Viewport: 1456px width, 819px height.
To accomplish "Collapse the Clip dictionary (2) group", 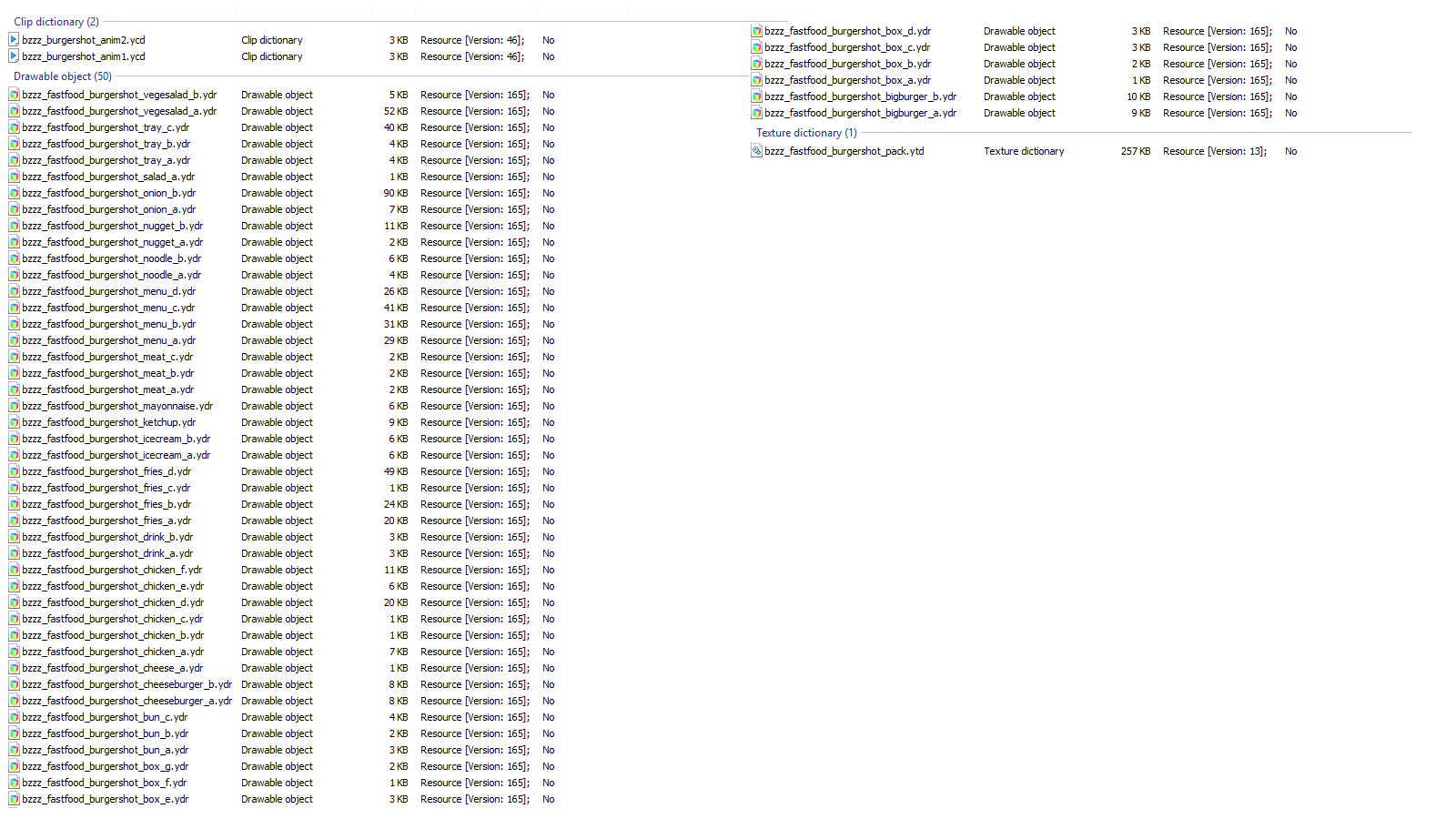I will 56,22.
